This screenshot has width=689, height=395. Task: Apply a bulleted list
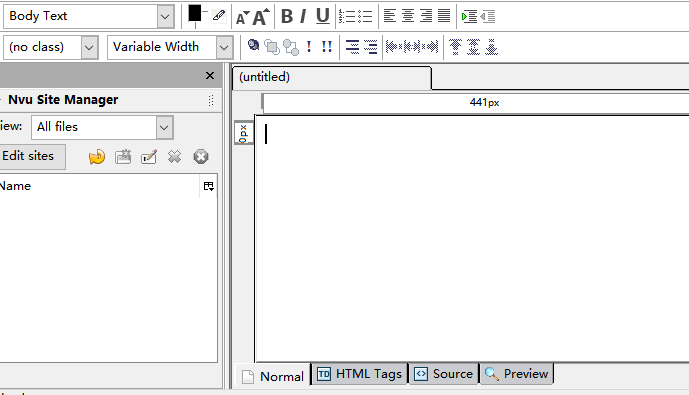365,16
